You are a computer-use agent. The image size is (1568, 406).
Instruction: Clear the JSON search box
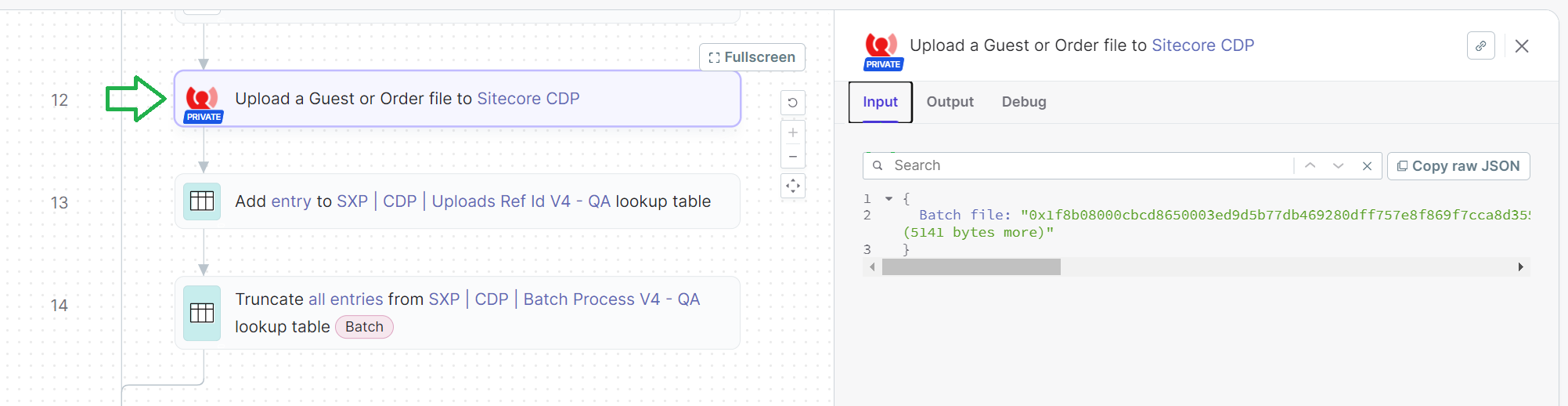click(1367, 165)
